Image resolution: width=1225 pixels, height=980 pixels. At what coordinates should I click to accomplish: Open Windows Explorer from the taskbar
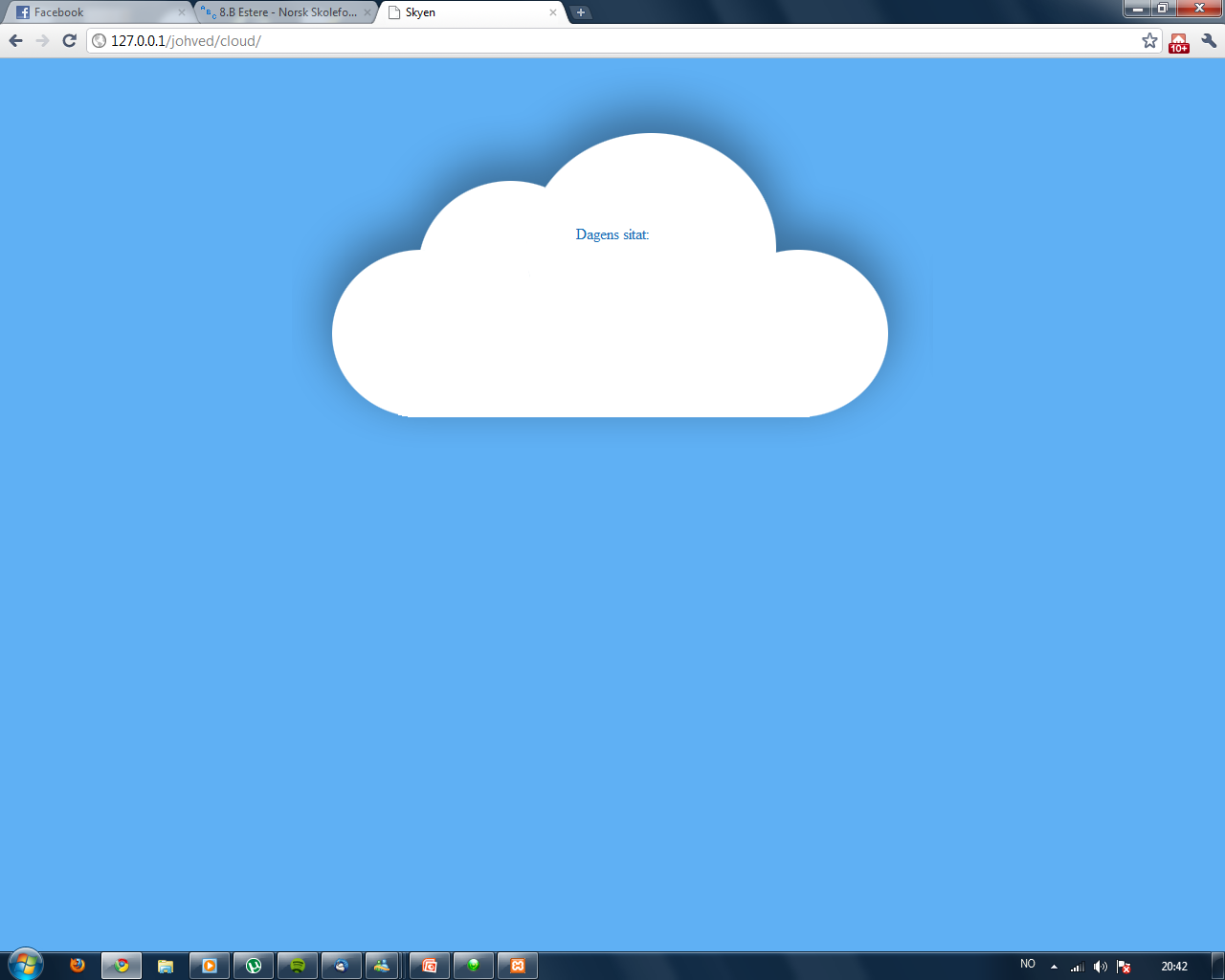pyautogui.click(x=166, y=966)
